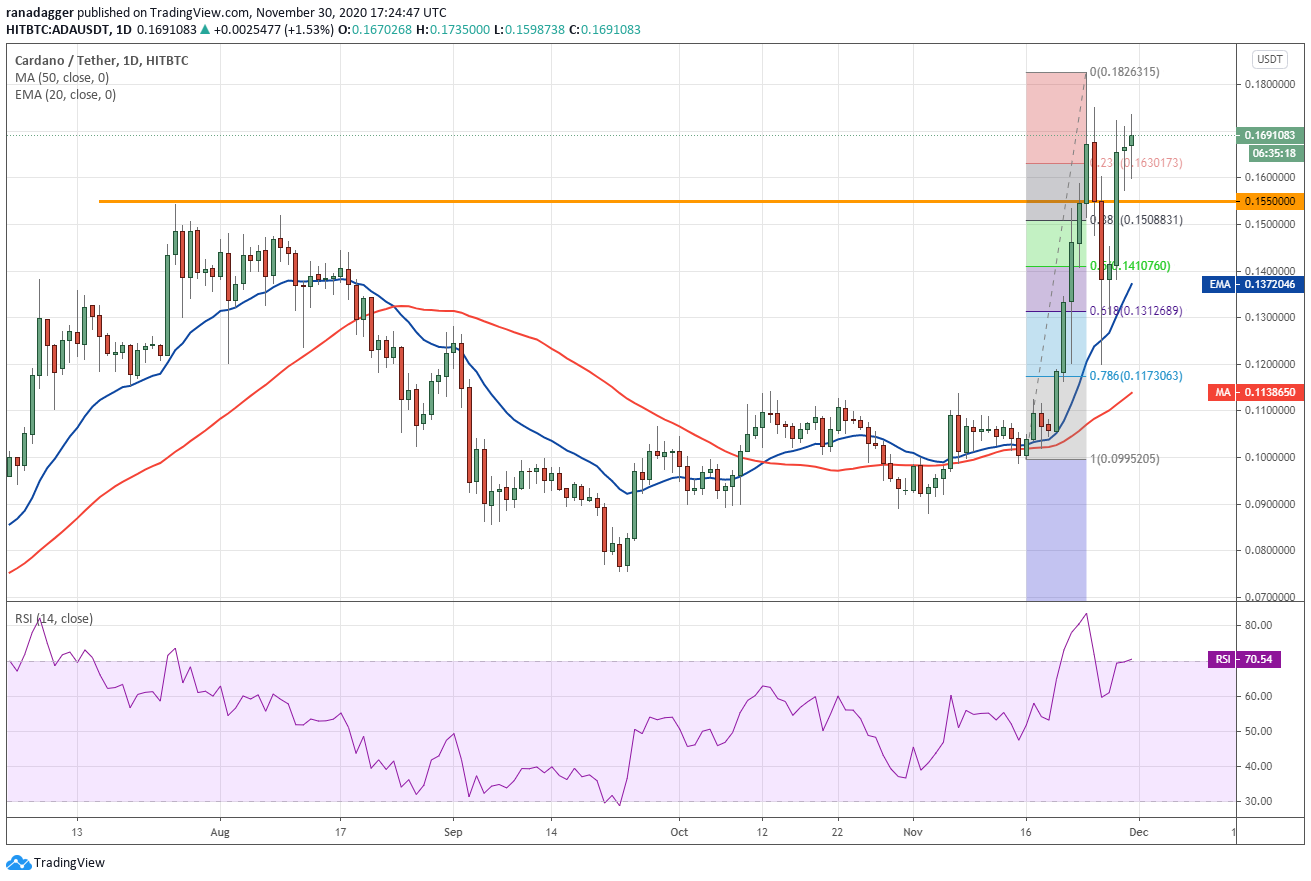Click the USDT currency badge
This screenshot has height=881, width=1311.
pyautogui.click(x=1268, y=59)
